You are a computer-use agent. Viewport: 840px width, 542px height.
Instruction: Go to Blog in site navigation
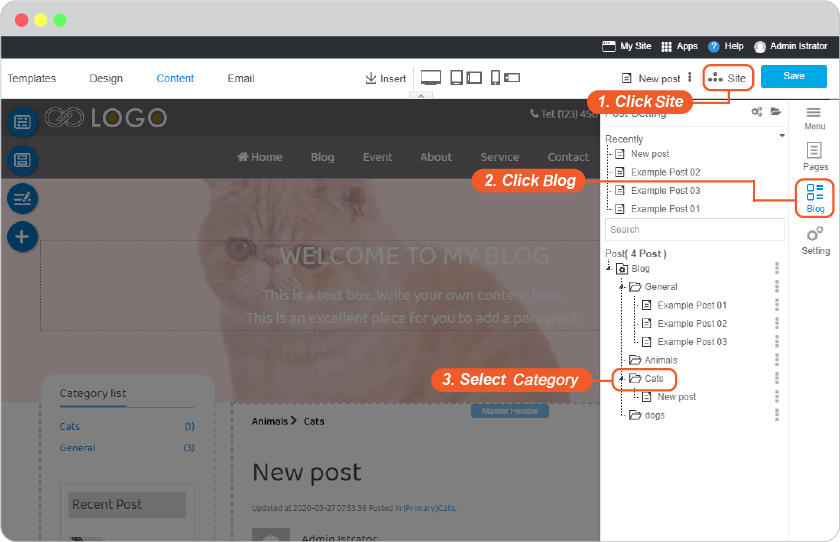tap(322, 157)
